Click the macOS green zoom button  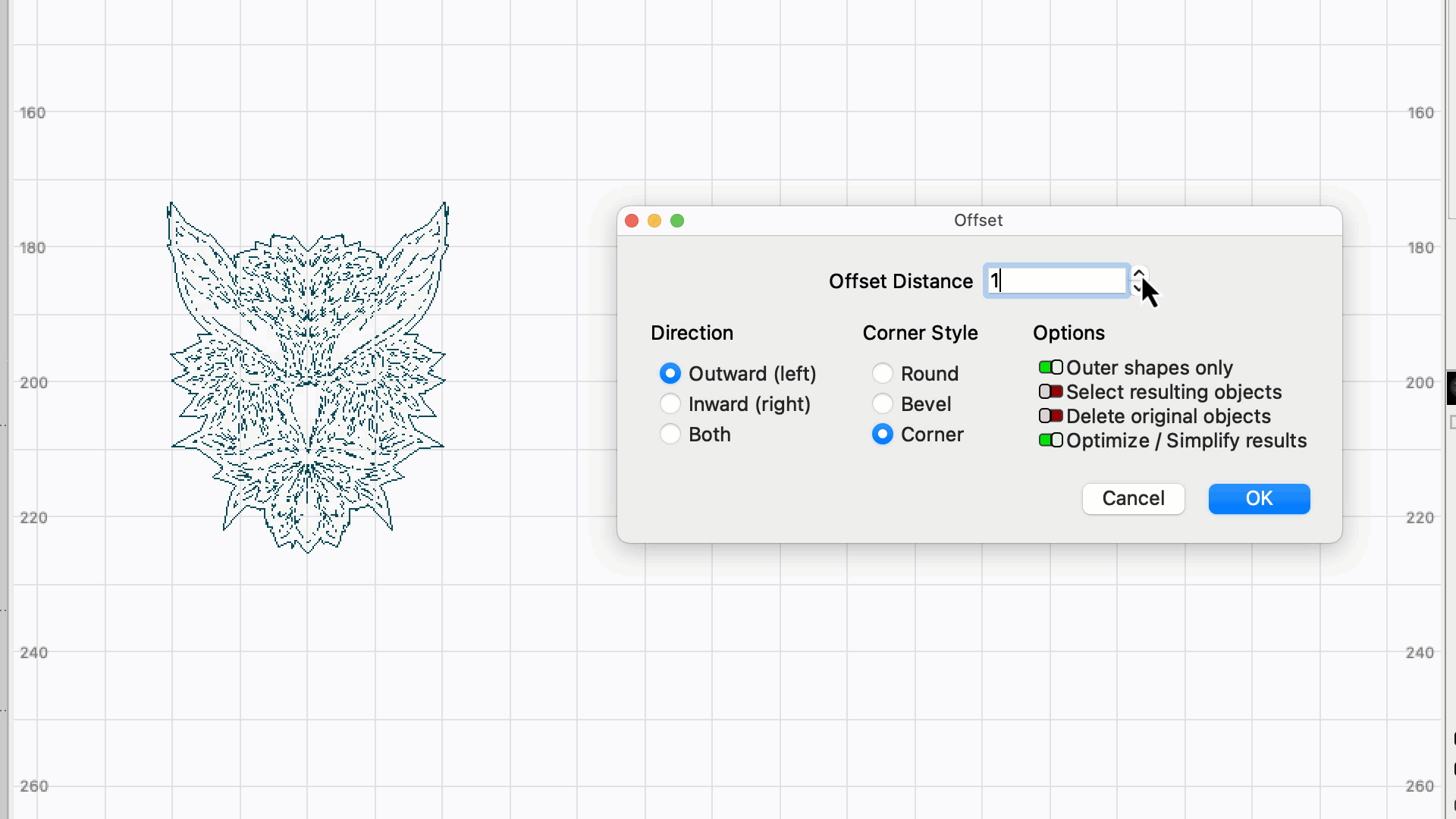coord(677,220)
